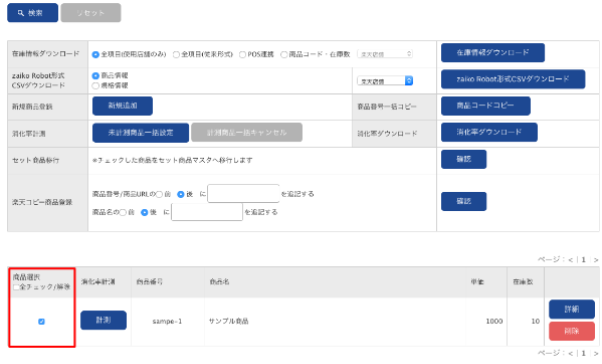Screen dimensions: 602x364
Task: Click the 計測 button for sampe-1
Action: click(103, 320)
